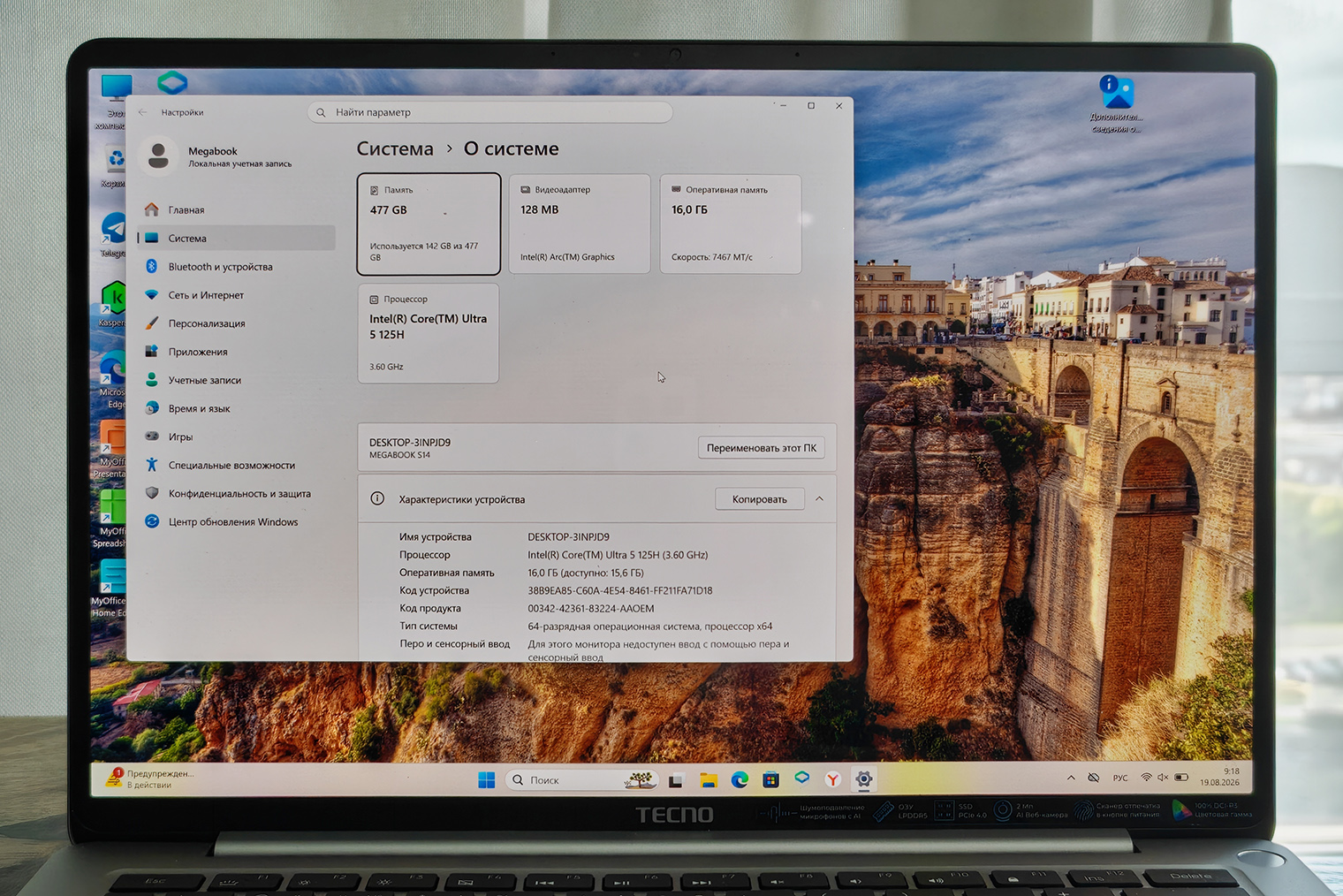The width and height of the screenshot is (1343, 896).
Task: Click the Копировать button
Action: click(x=760, y=499)
